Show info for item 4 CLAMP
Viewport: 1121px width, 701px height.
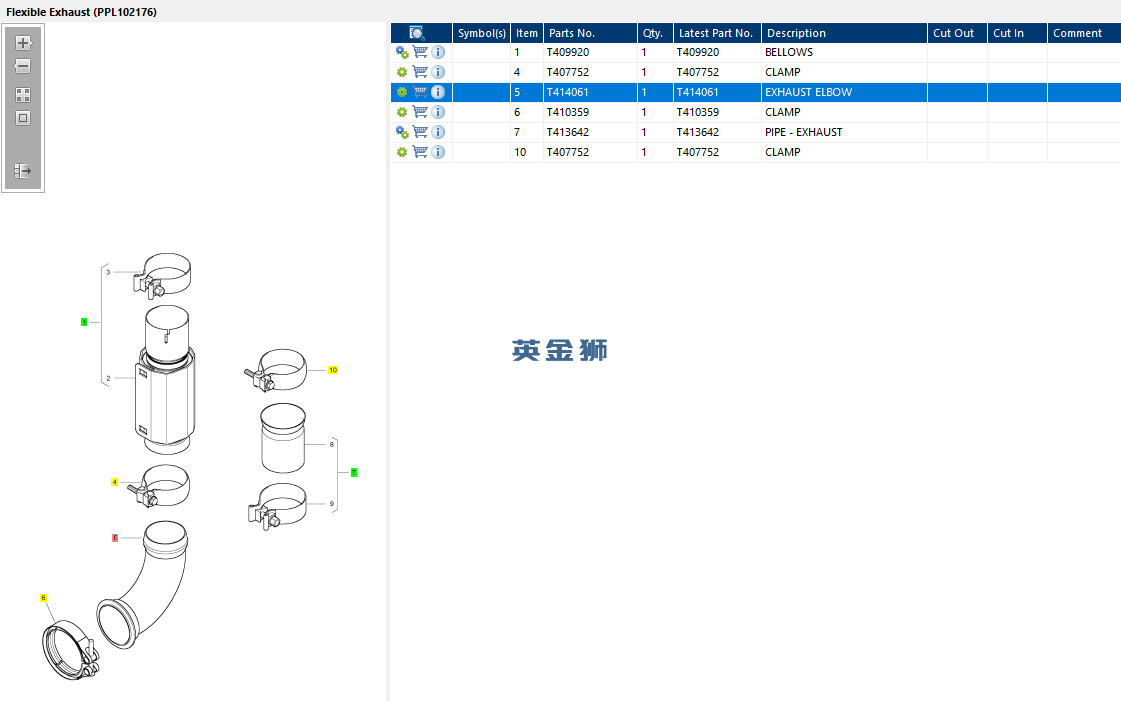coord(438,72)
